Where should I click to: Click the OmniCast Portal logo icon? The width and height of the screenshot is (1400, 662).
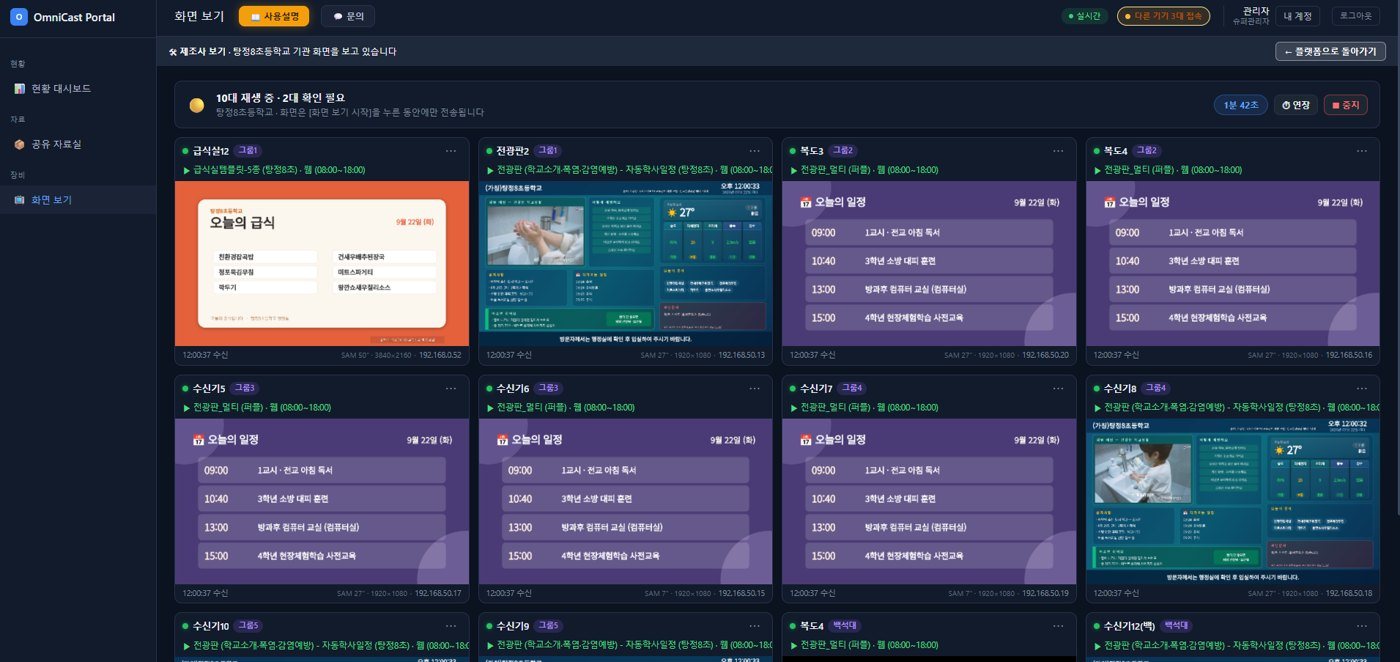(x=18, y=17)
